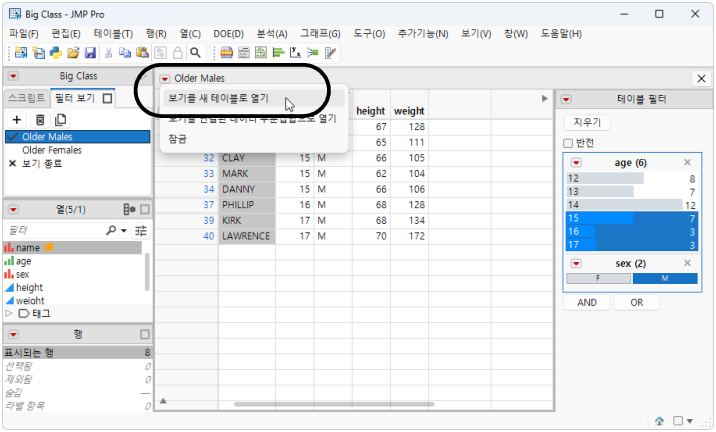Add a new filter view with plus
Image resolution: width=716 pixels, height=432 pixels.
(x=17, y=120)
